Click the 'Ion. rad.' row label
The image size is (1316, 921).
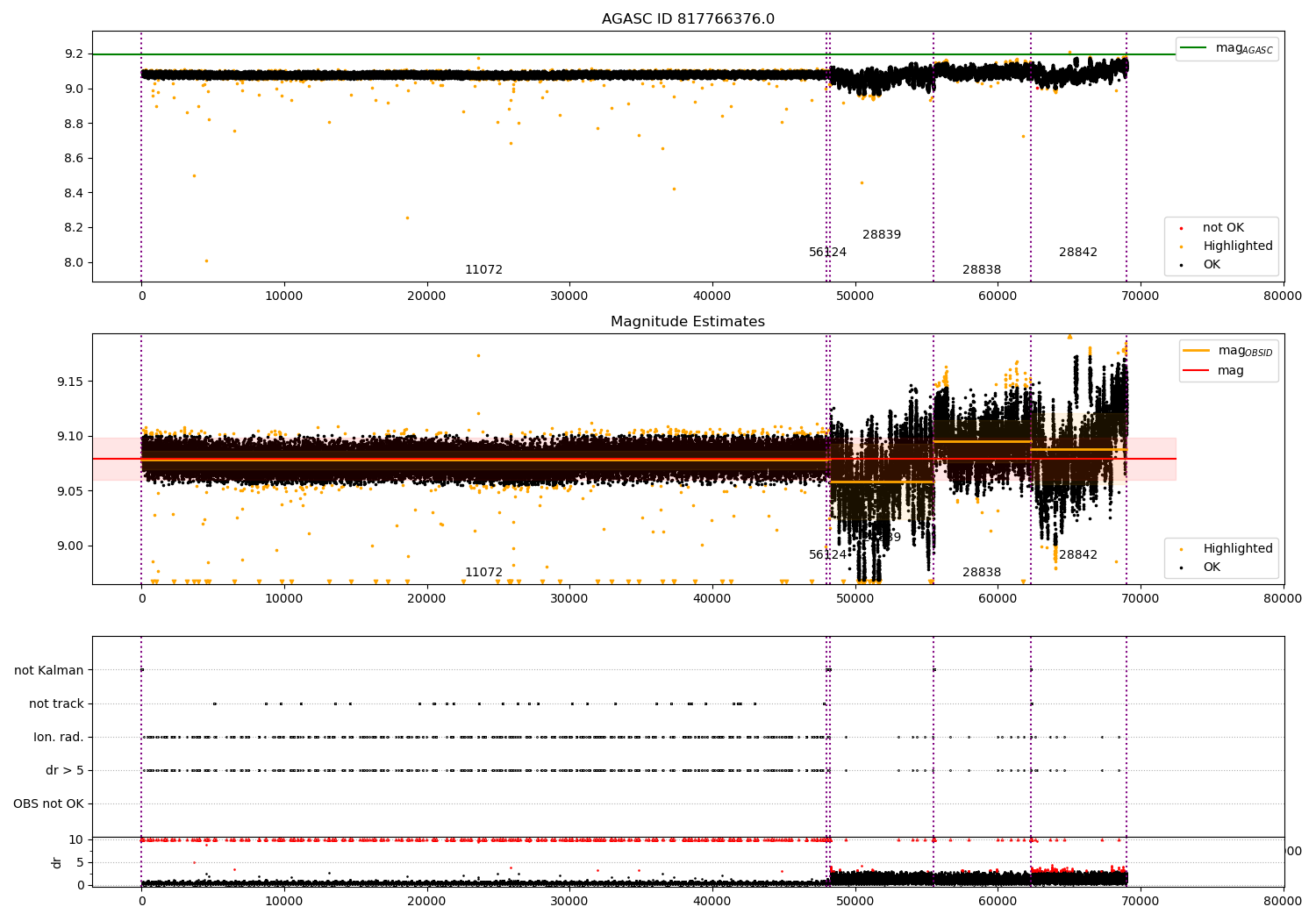click(59, 738)
